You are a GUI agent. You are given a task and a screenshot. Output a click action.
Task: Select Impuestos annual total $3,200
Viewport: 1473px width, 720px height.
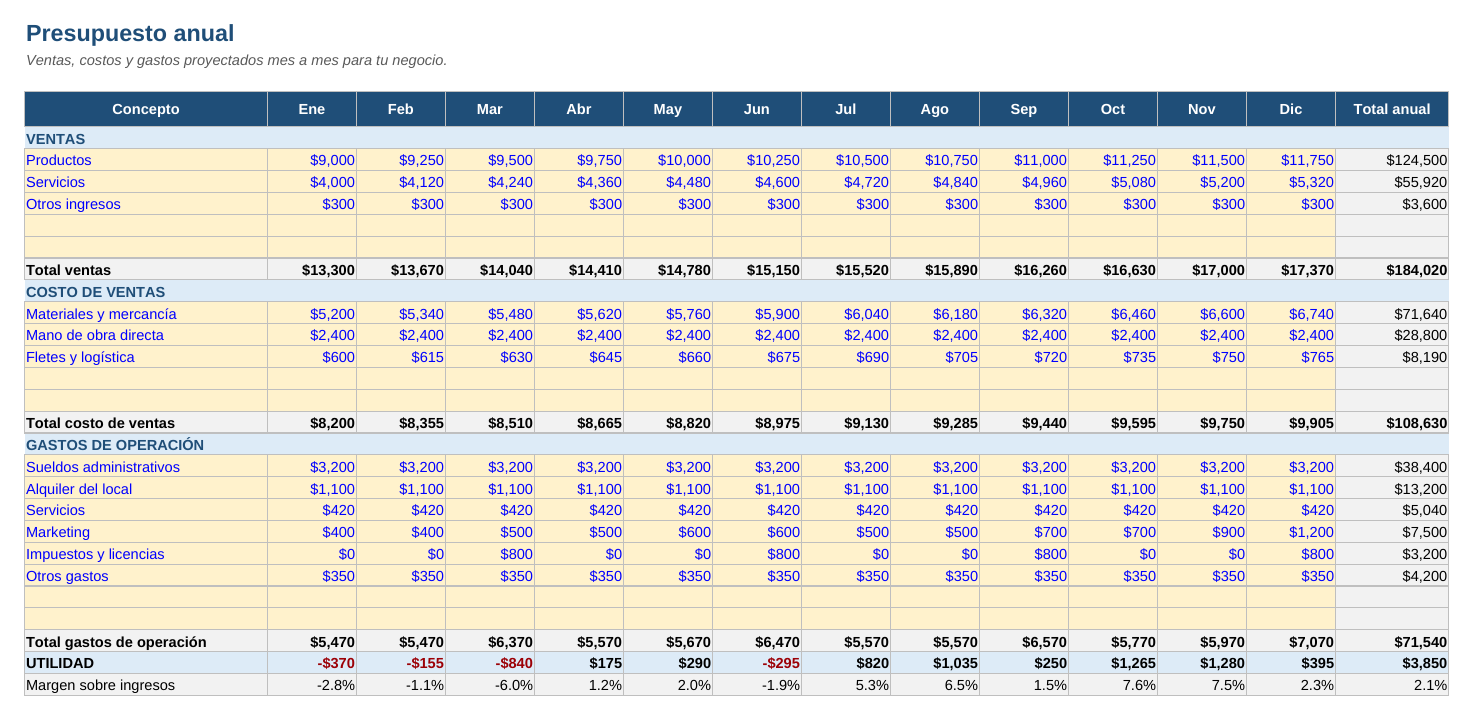pos(1392,554)
